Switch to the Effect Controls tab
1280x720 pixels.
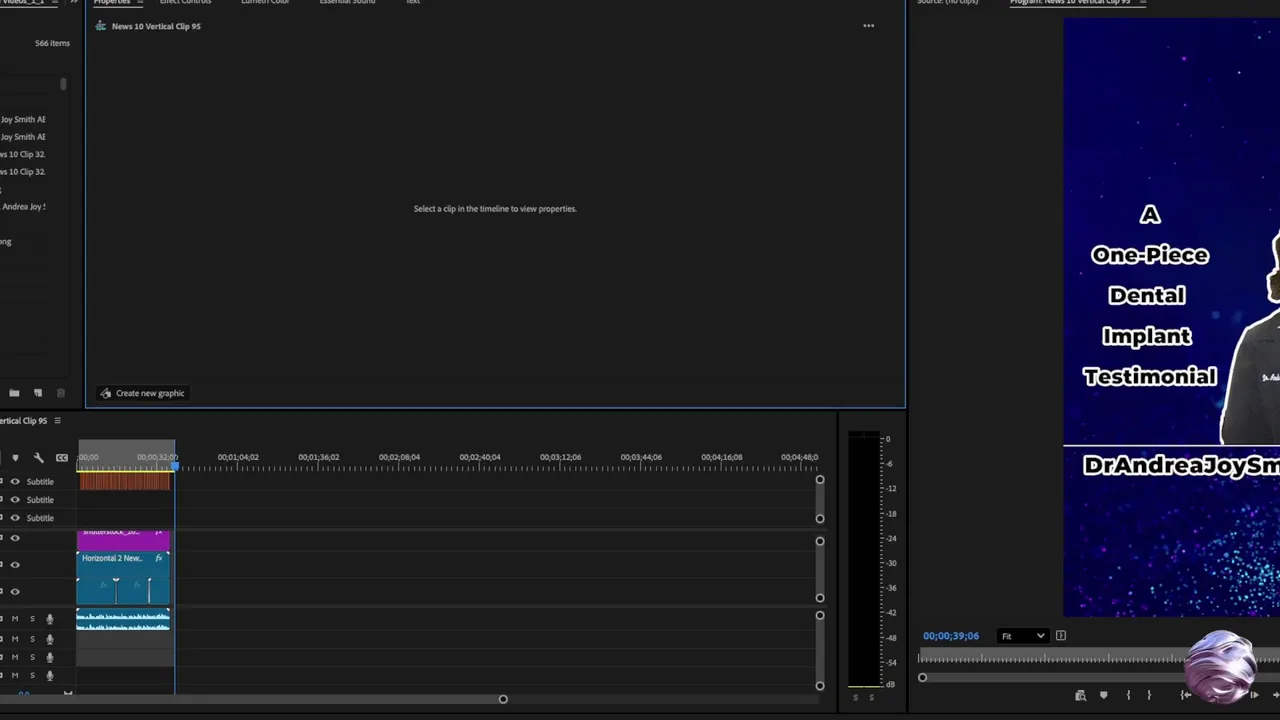point(185,2)
